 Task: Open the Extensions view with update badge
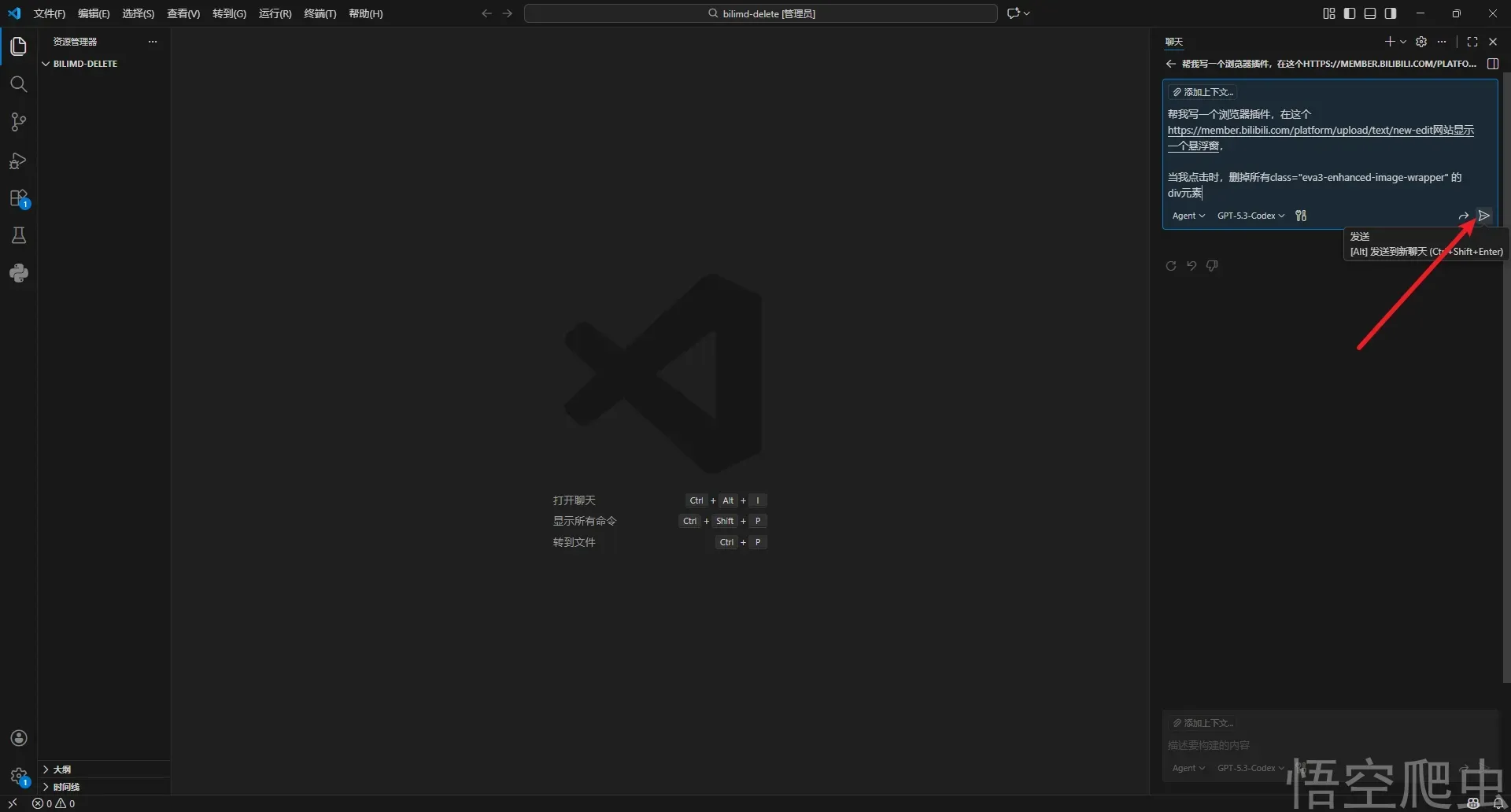(18, 198)
